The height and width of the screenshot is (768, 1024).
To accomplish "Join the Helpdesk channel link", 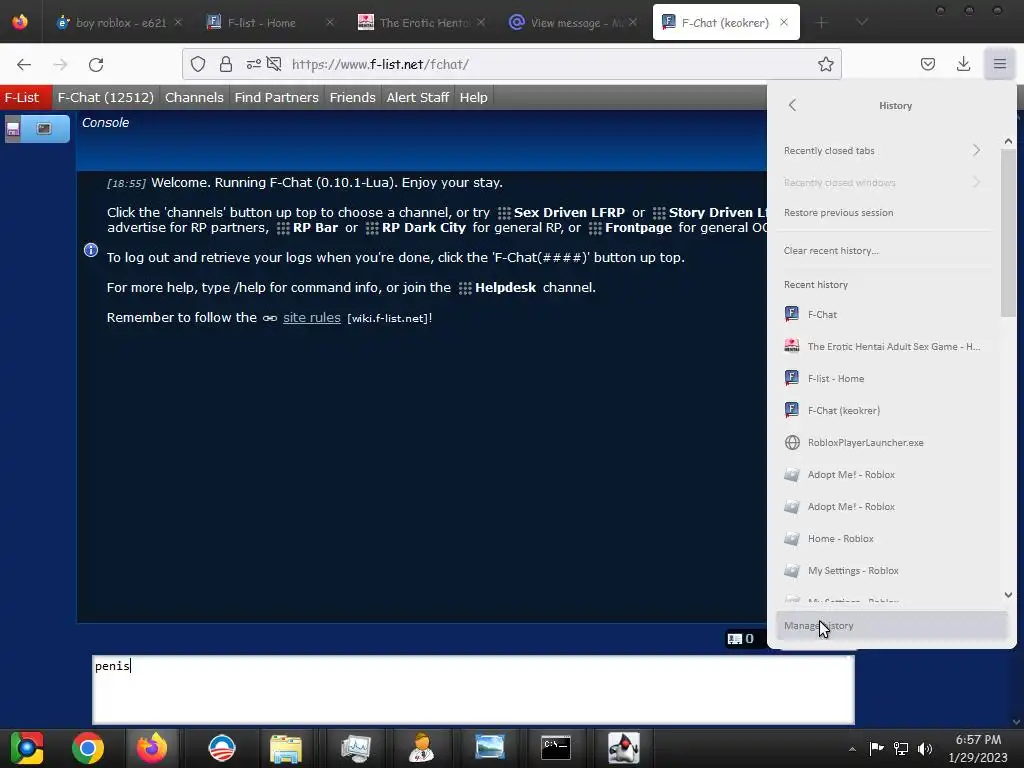I will 498,288.
